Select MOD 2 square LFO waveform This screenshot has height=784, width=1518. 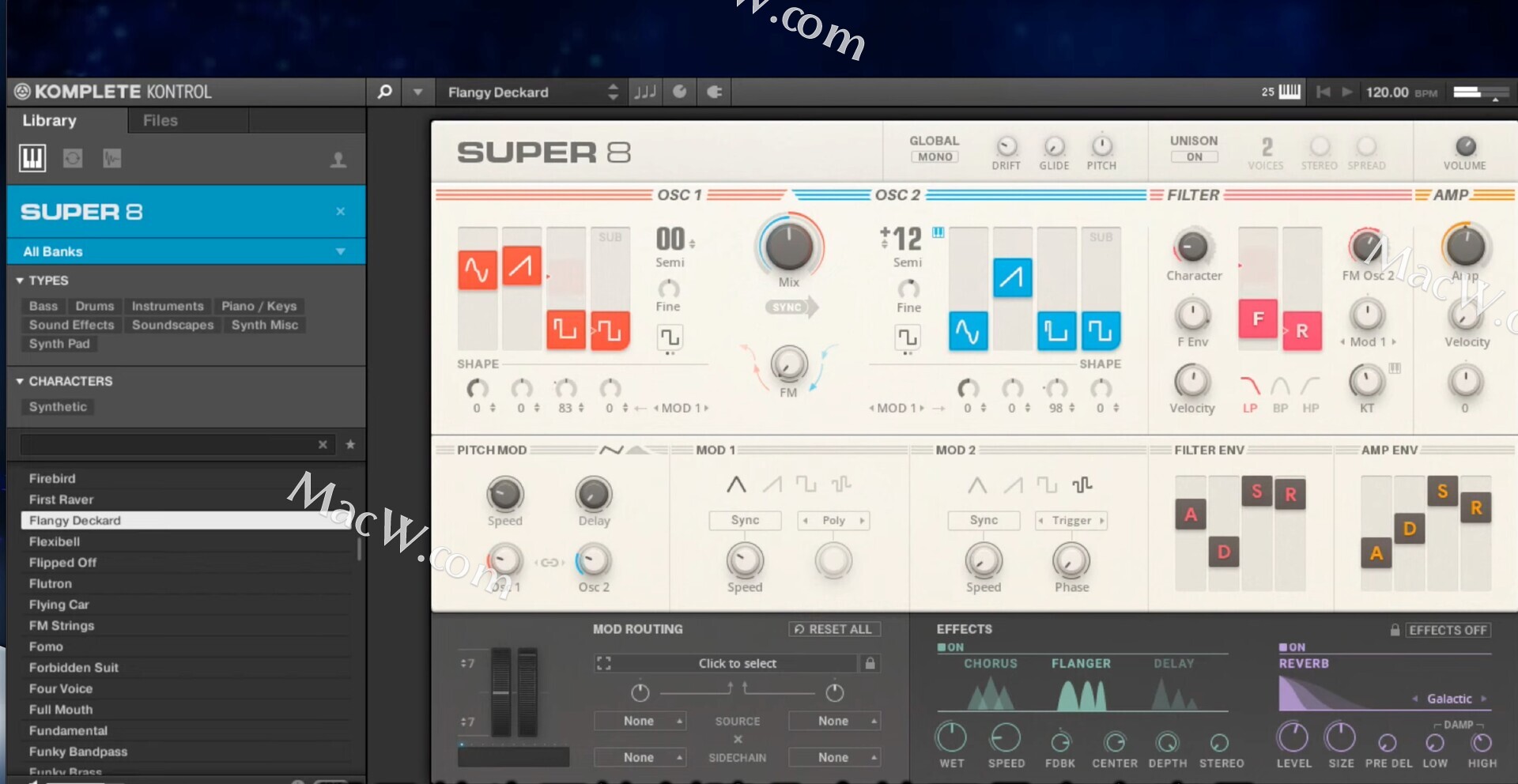[1047, 484]
